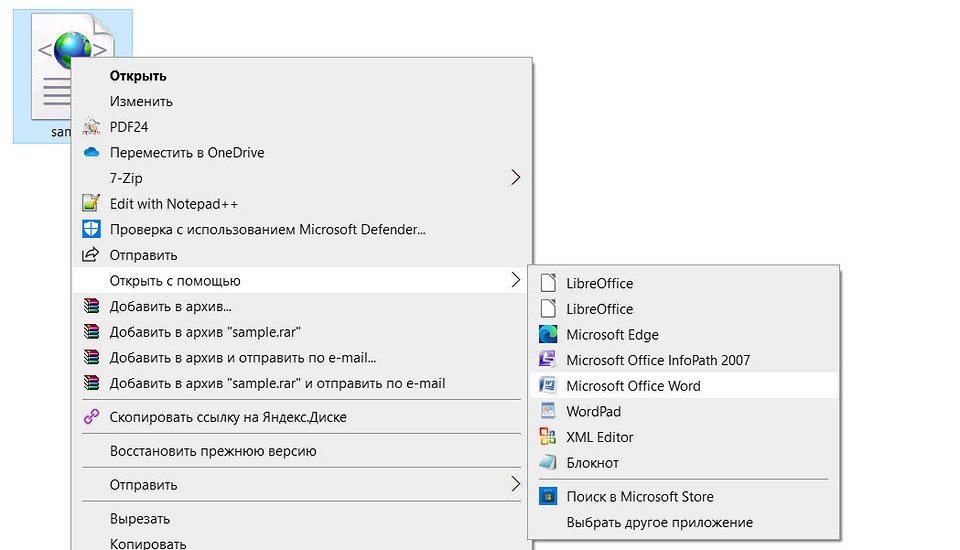Open the 7-Zip menu entry
This screenshot has width=960, height=550.
[x=302, y=178]
